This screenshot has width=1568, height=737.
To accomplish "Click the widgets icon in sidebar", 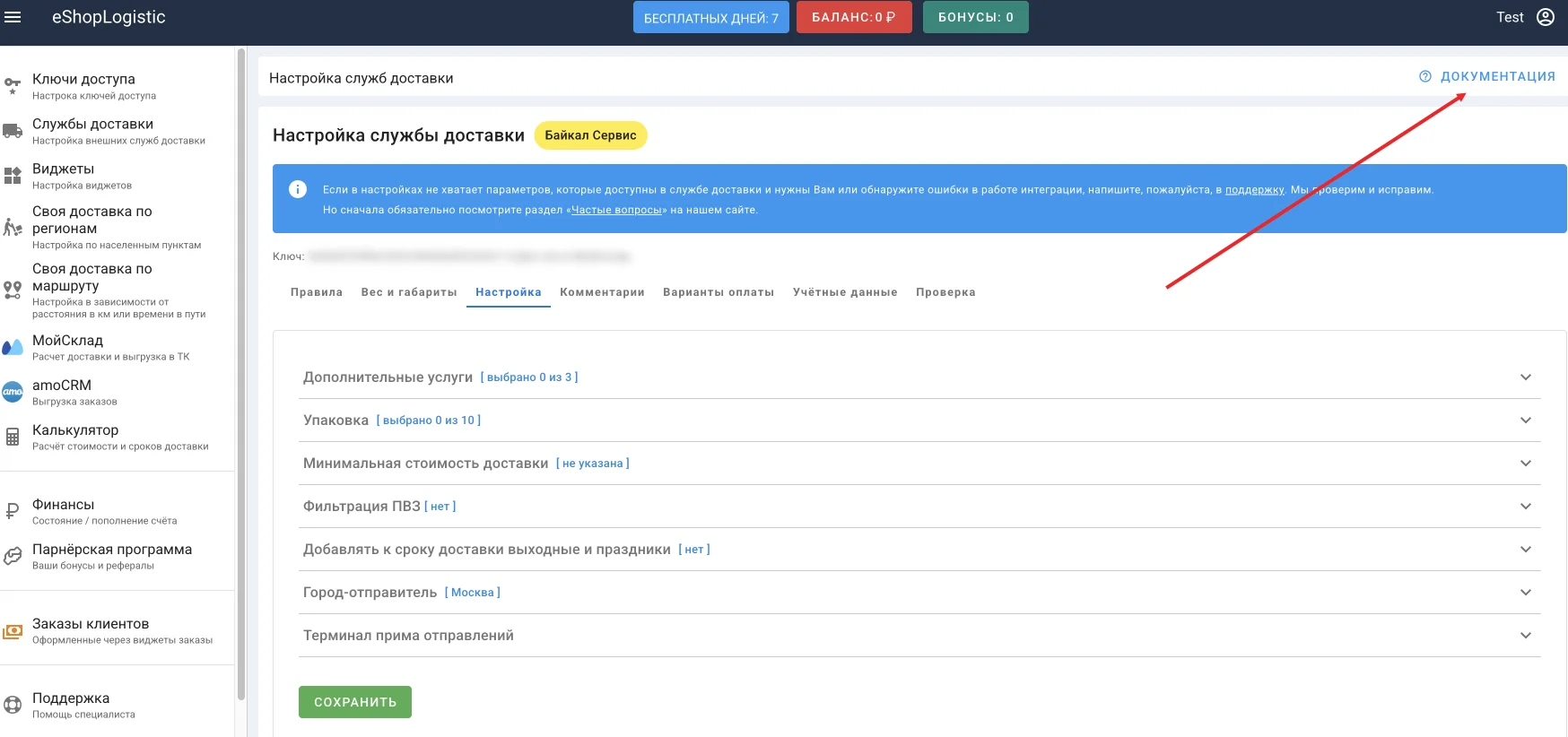I will pyautogui.click(x=13, y=176).
